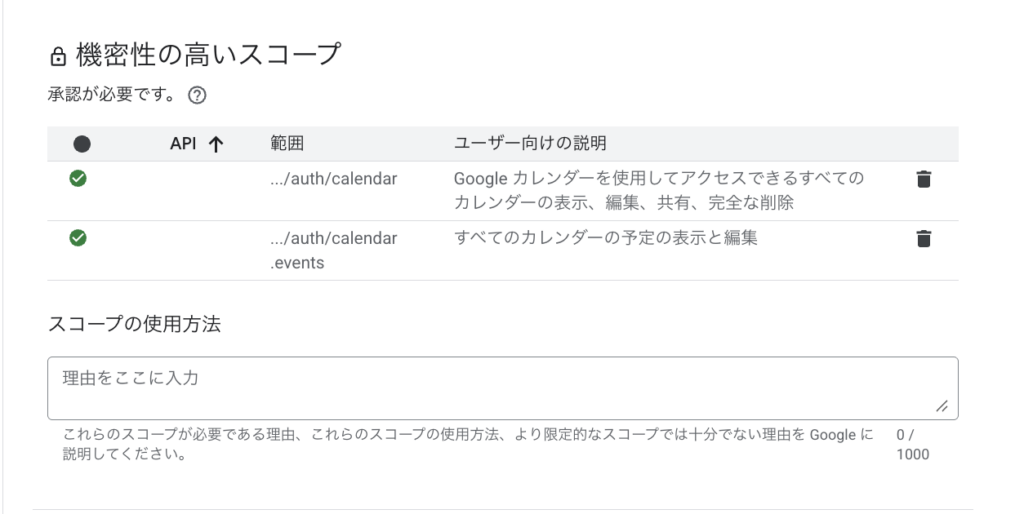Click the API column header
The image size is (1024, 514).
(183, 143)
